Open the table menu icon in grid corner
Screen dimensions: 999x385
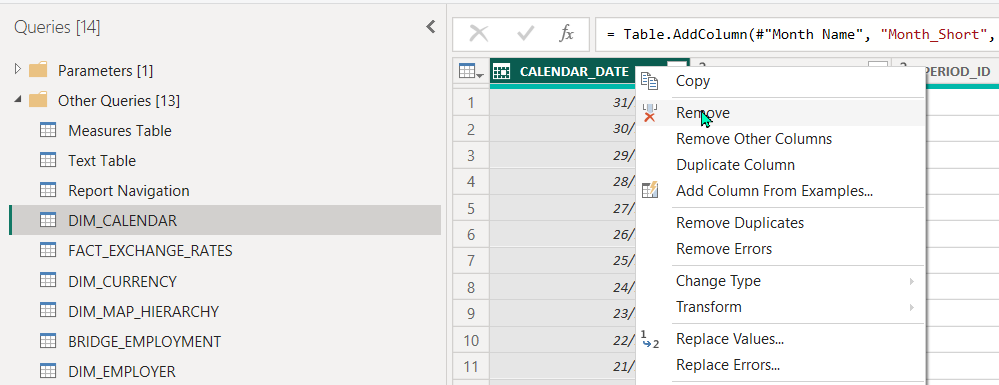pyautogui.click(x=471, y=72)
